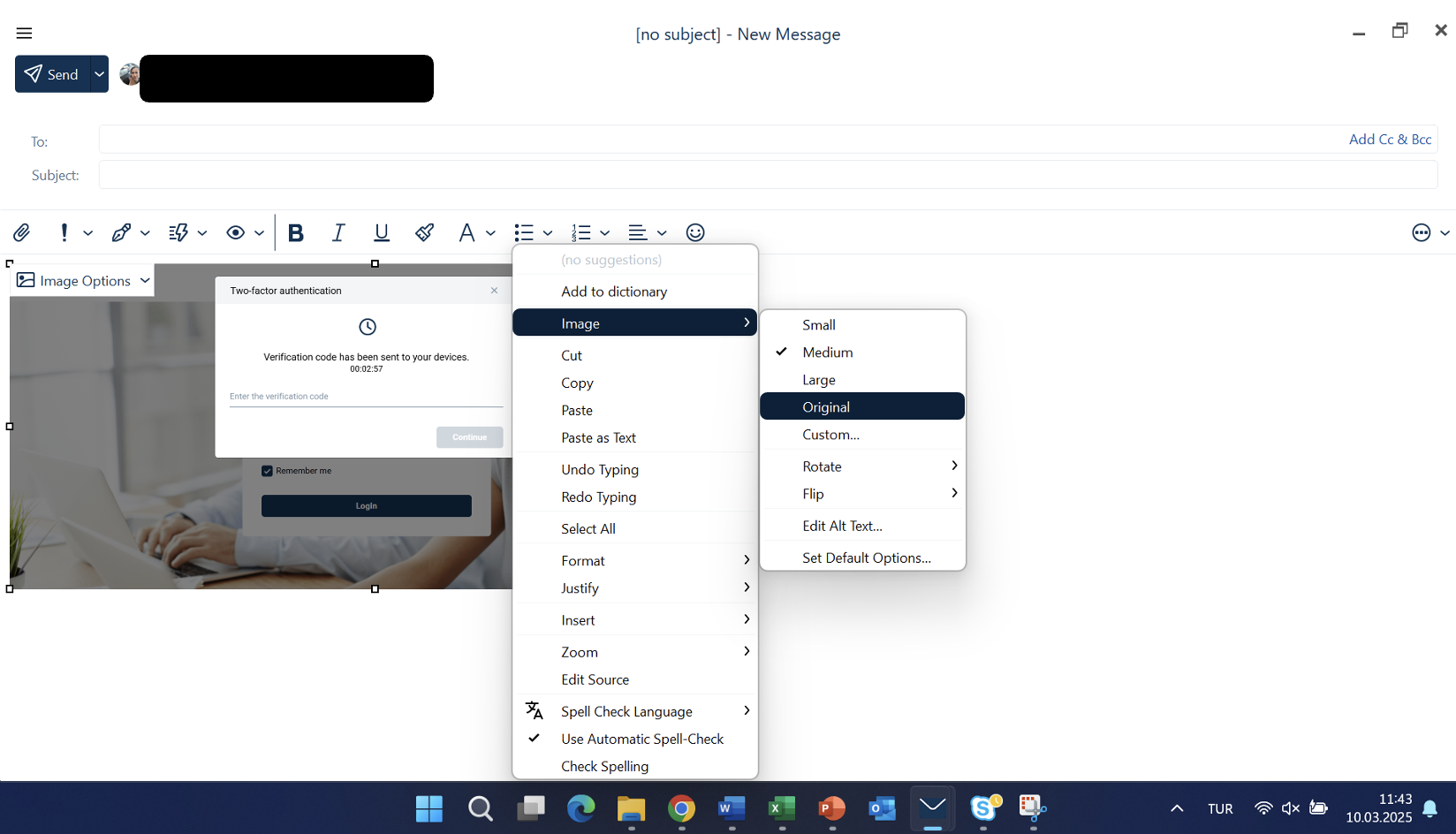Screen dimensions: 1456x834
Task: Click the clear formatting brush icon
Action: coord(424,232)
